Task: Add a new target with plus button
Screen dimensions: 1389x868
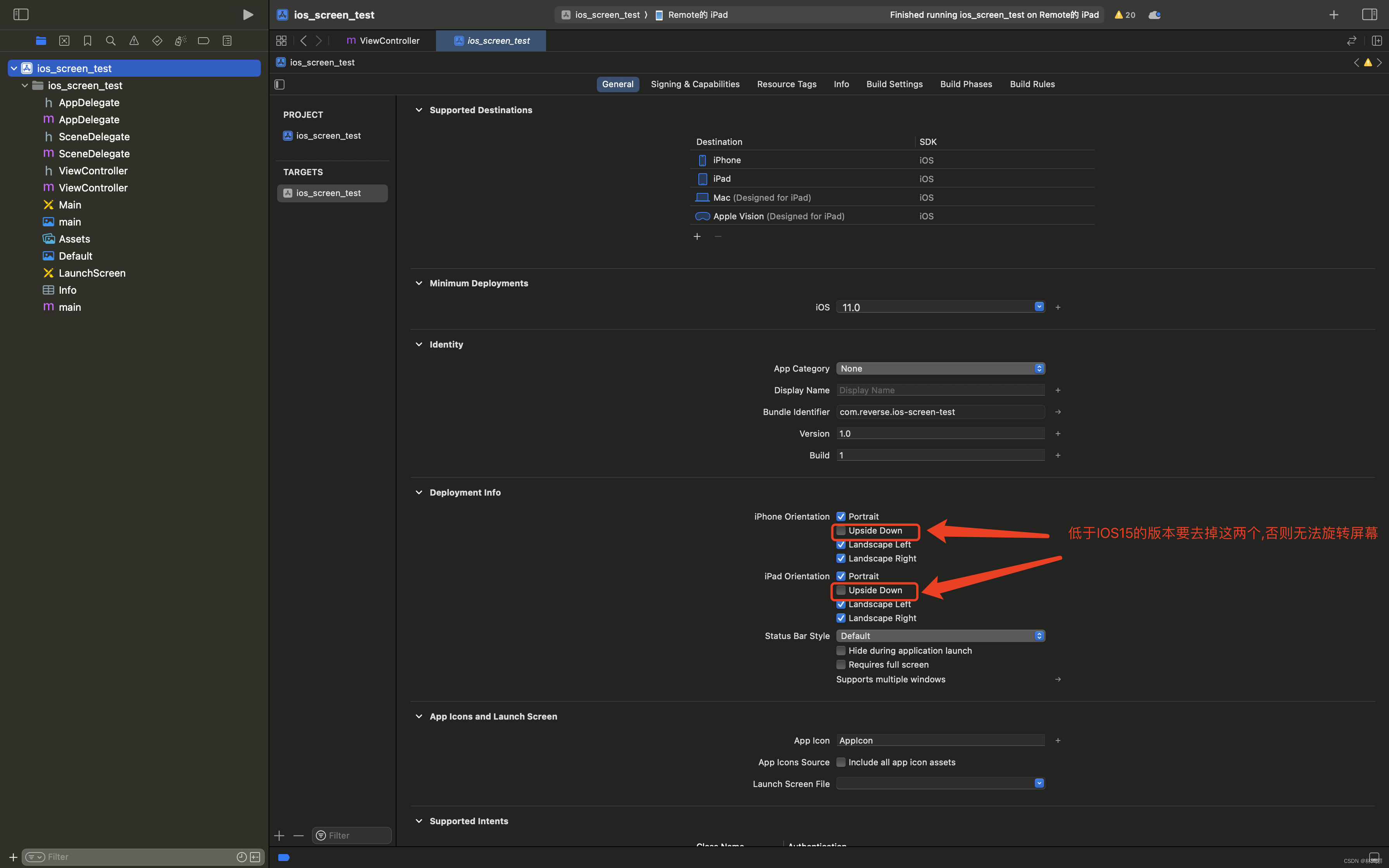Action: [x=279, y=835]
